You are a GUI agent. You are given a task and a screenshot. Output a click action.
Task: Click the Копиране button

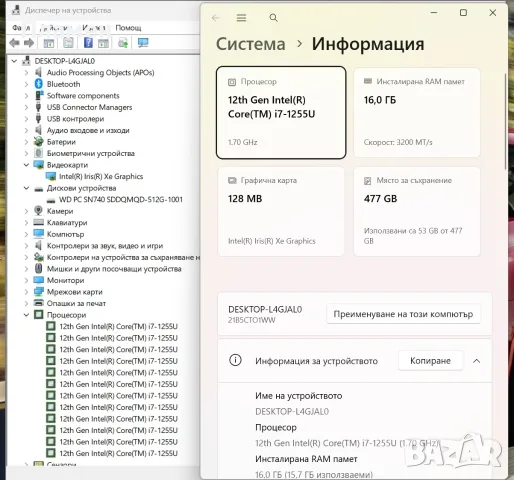(430, 361)
